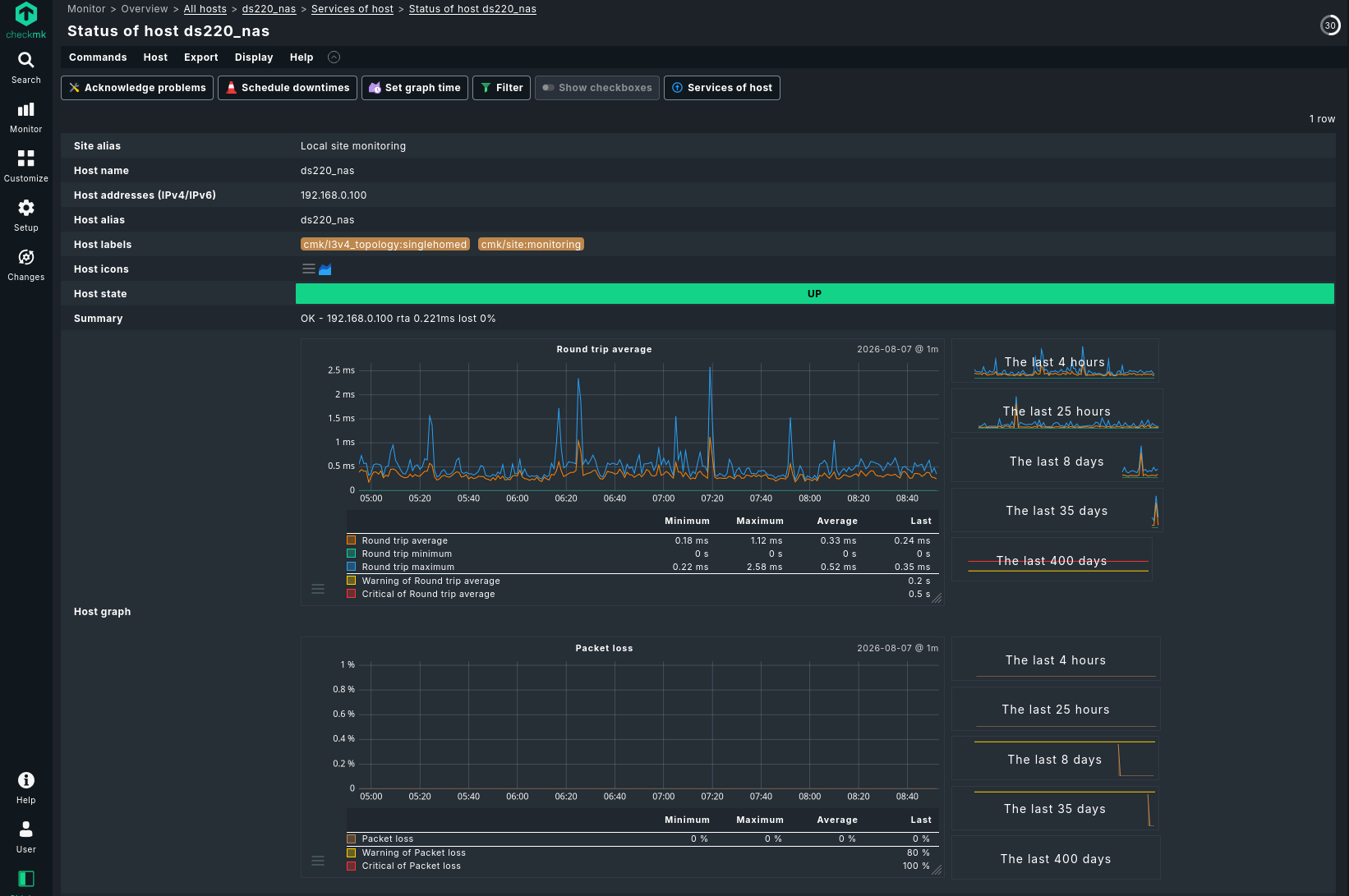Click Packet loss graph resize handle
The height and width of the screenshot is (896, 1349).
937,870
